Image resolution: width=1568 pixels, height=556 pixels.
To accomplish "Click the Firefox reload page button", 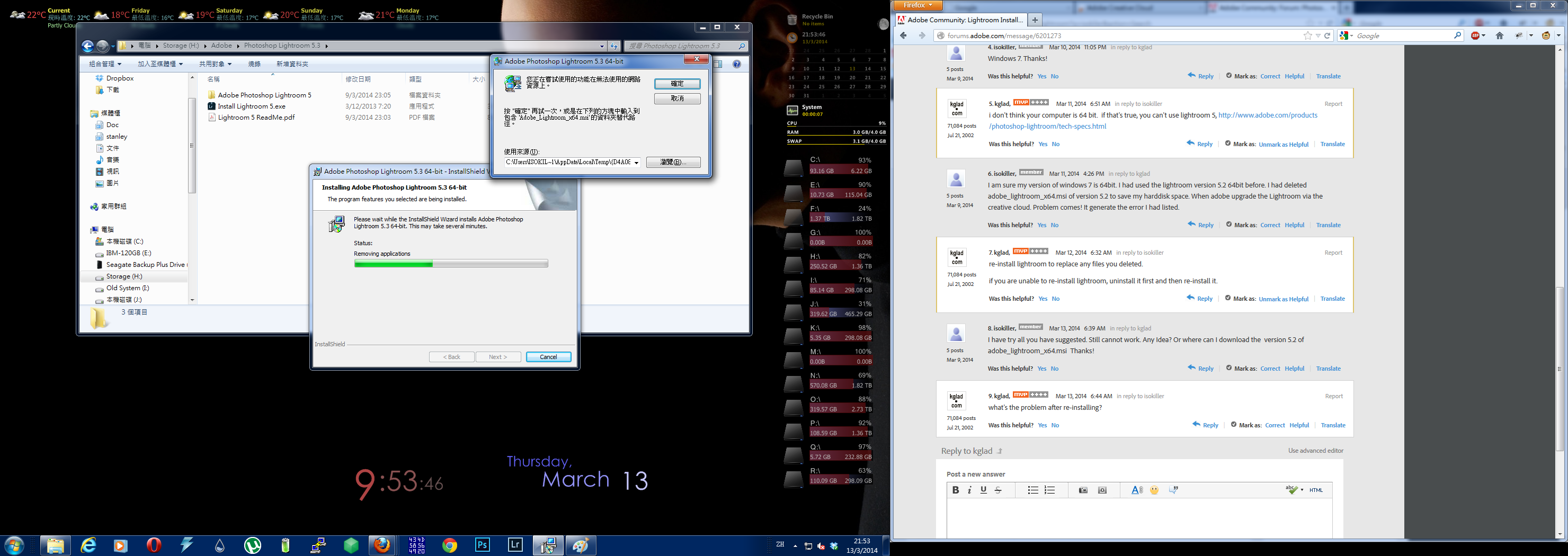I will pyautogui.click(x=1328, y=36).
